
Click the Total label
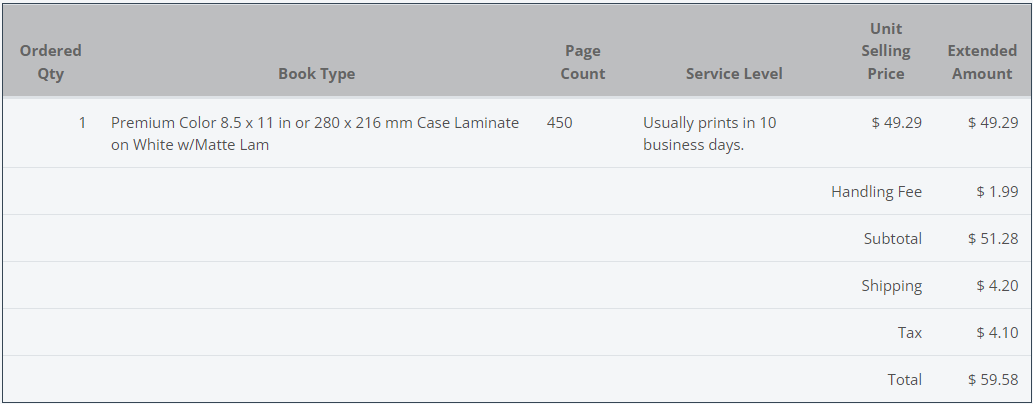click(x=905, y=380)
